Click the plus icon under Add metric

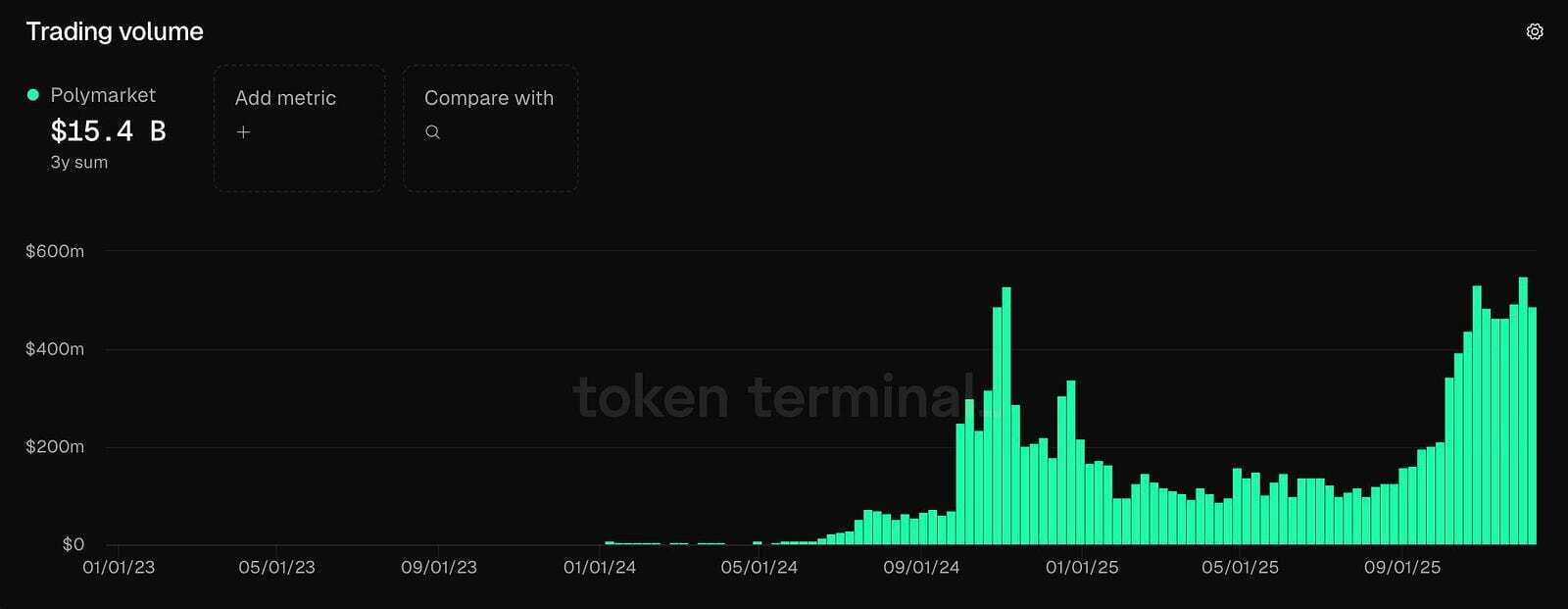(x=243, y=131)
